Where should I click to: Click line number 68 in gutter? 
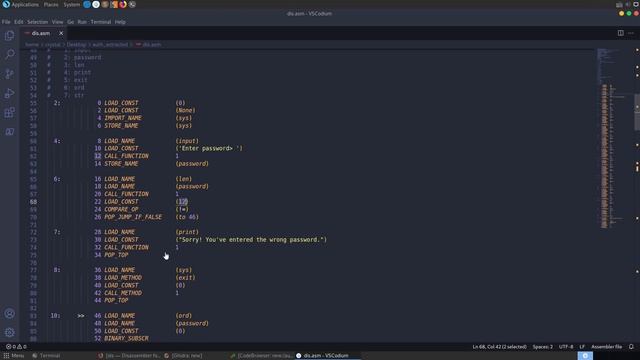33,202
